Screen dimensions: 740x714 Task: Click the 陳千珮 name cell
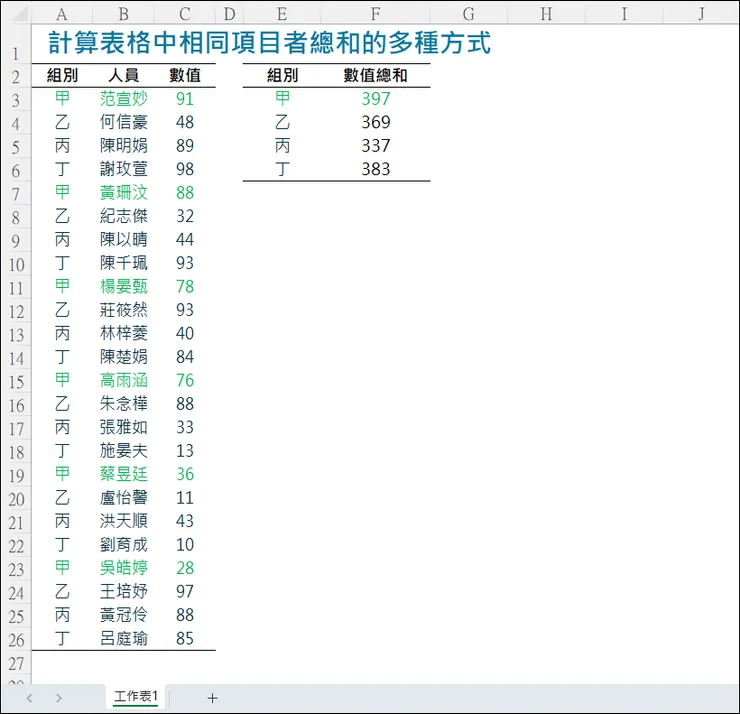(x=124, y=263)
